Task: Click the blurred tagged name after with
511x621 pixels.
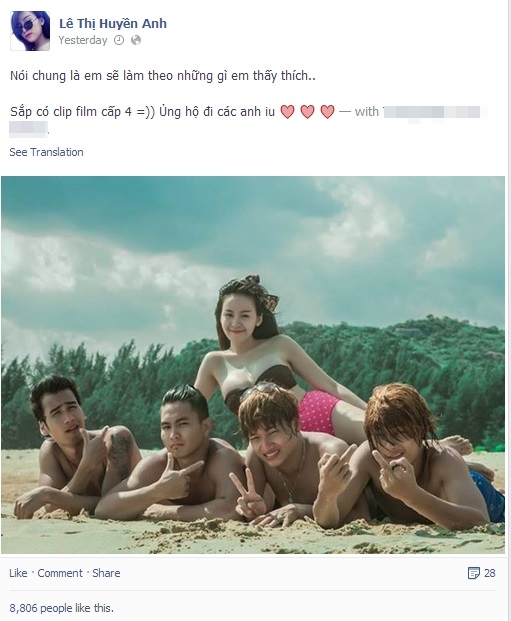Action: (x=431, y=112)
